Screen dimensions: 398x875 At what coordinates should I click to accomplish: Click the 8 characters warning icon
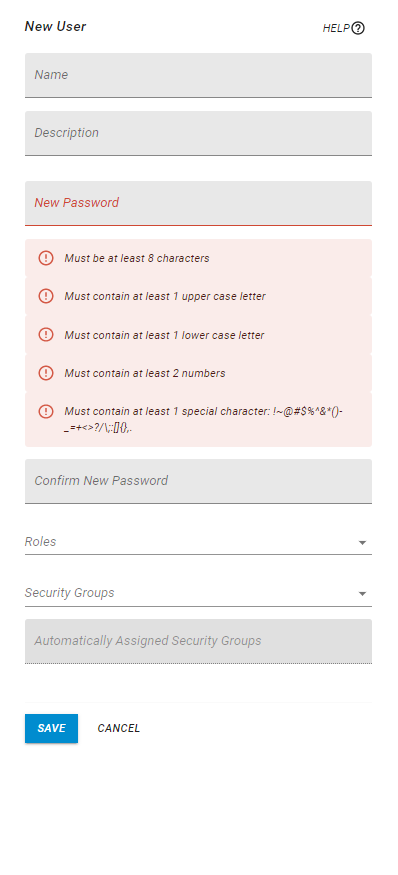[46, 258]
